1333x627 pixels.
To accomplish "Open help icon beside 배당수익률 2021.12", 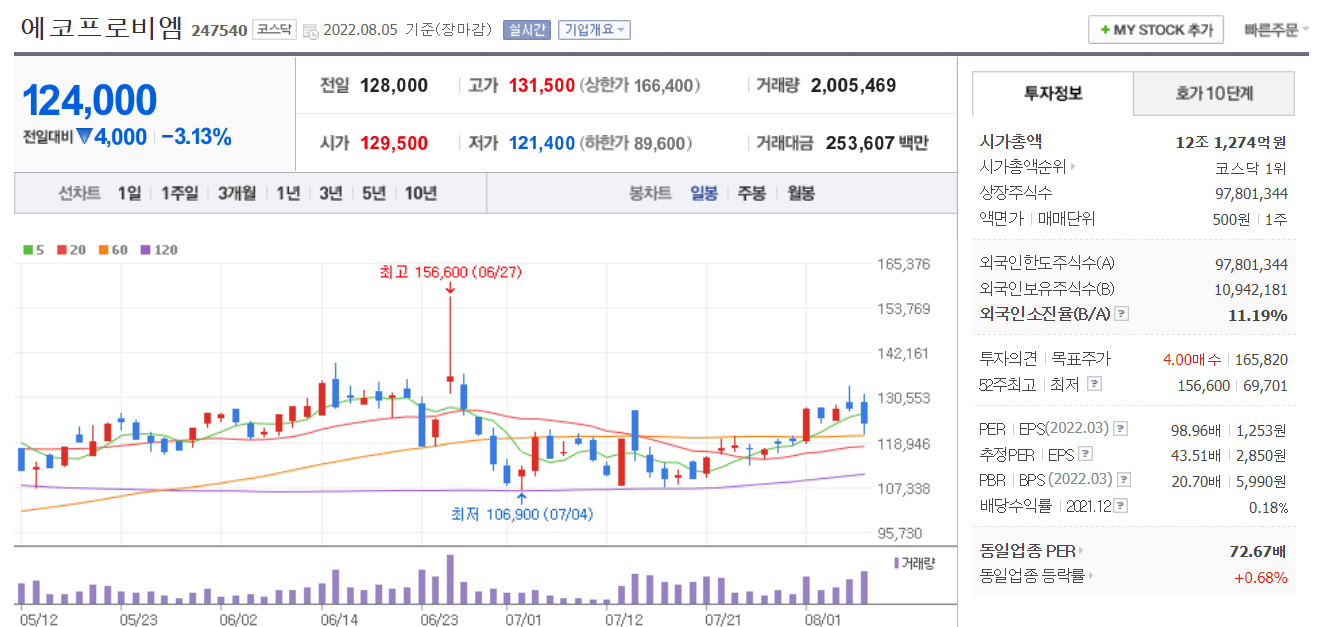I will (x=1122, y=507).
